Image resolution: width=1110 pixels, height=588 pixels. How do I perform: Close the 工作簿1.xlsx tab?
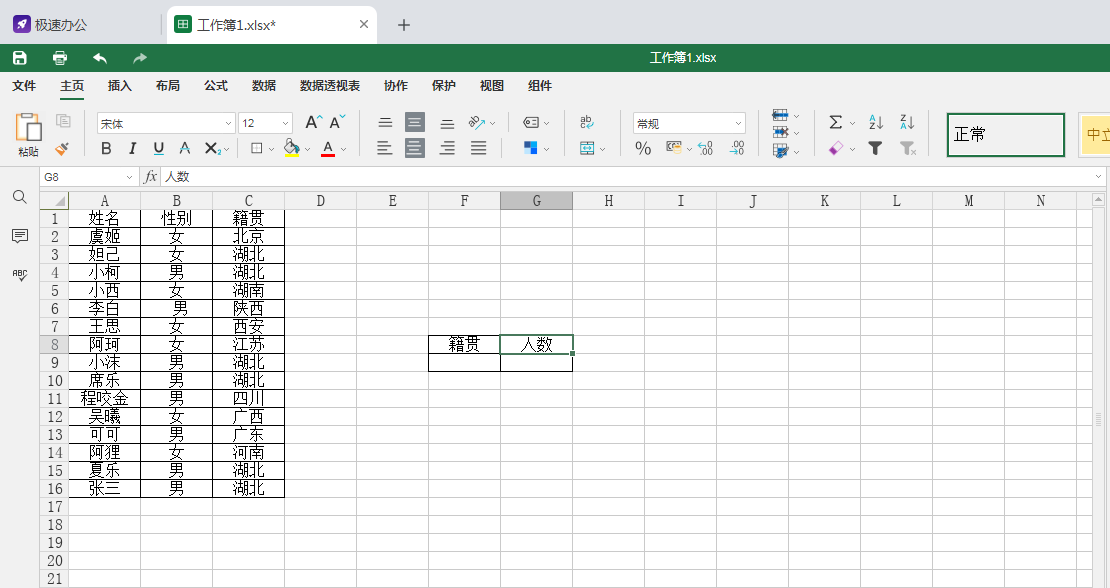(364, 25)
